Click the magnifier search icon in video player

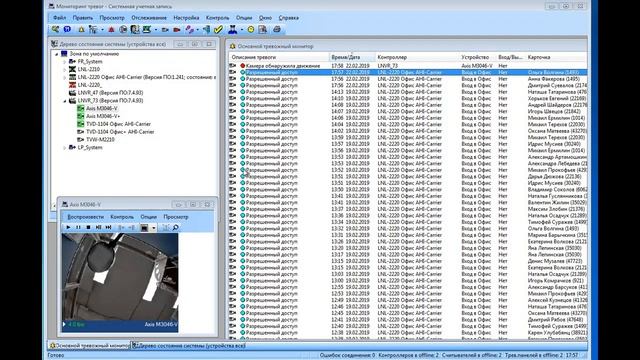[176, 227]
